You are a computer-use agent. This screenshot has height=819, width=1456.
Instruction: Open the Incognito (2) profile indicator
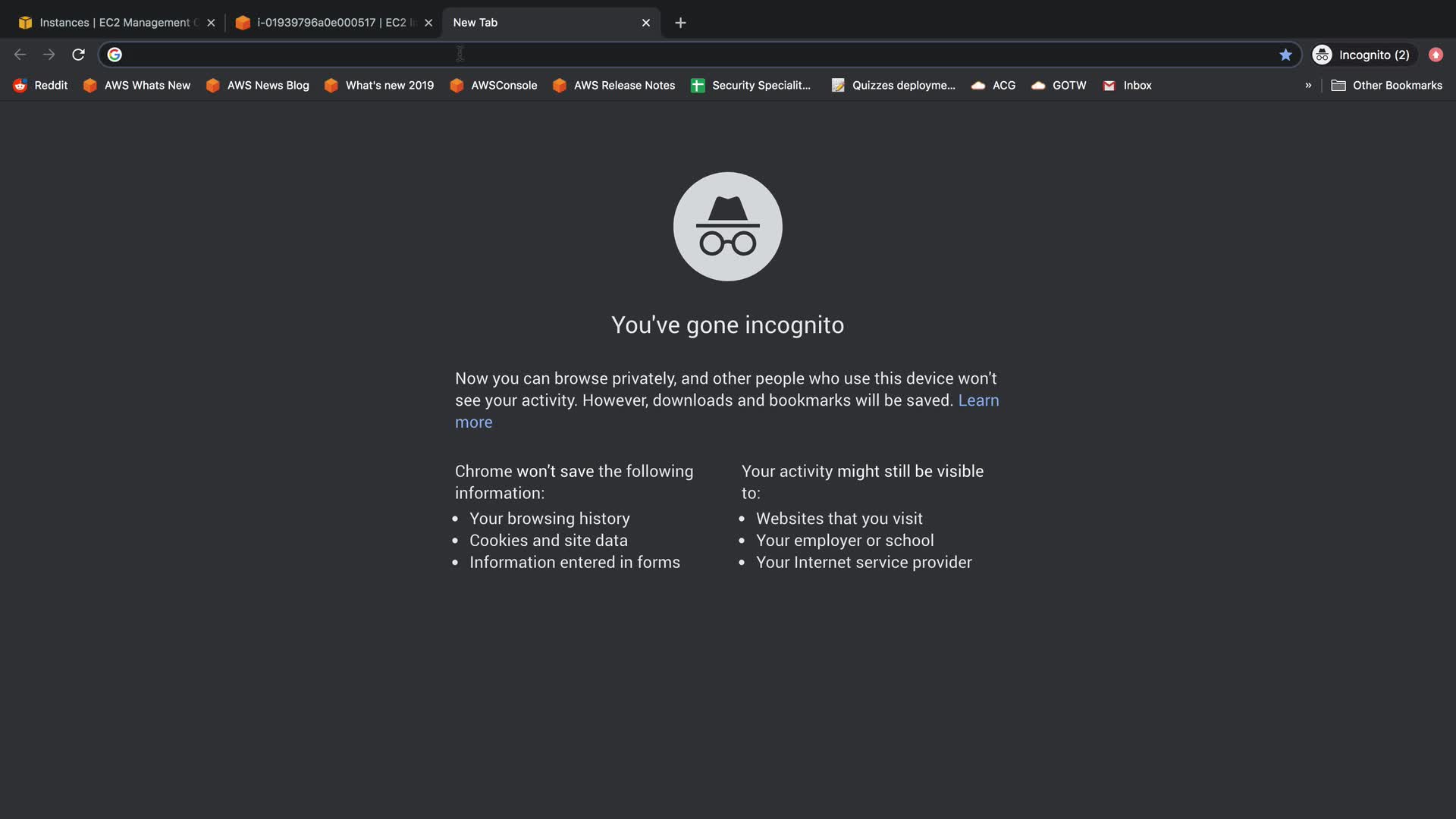point(1362,55)
